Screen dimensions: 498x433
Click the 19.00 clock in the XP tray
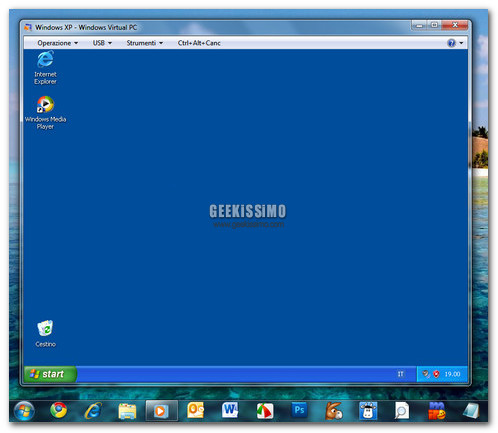[x=452, y=374]
